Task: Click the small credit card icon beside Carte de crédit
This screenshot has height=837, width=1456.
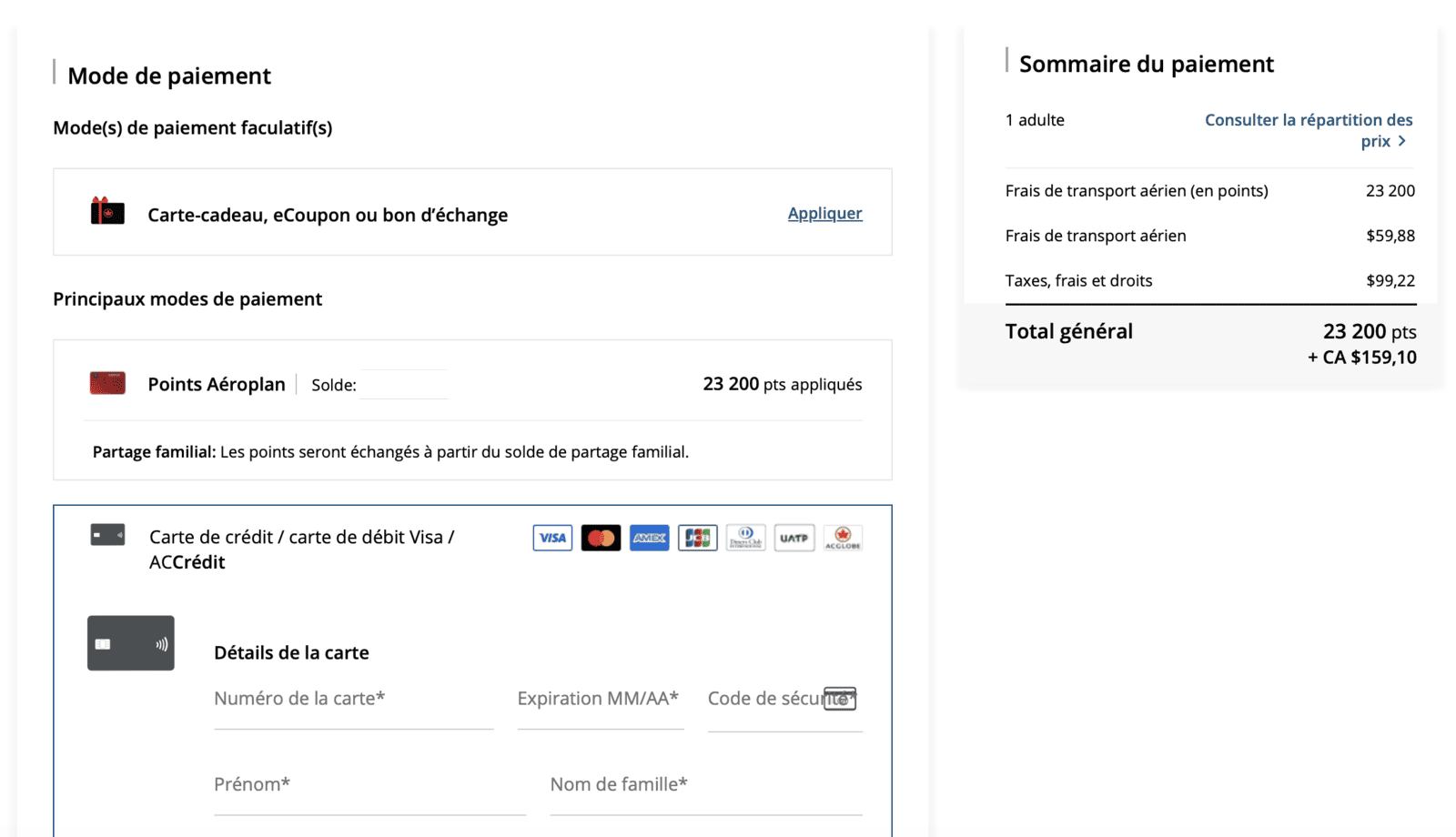Action: point(107,535)
